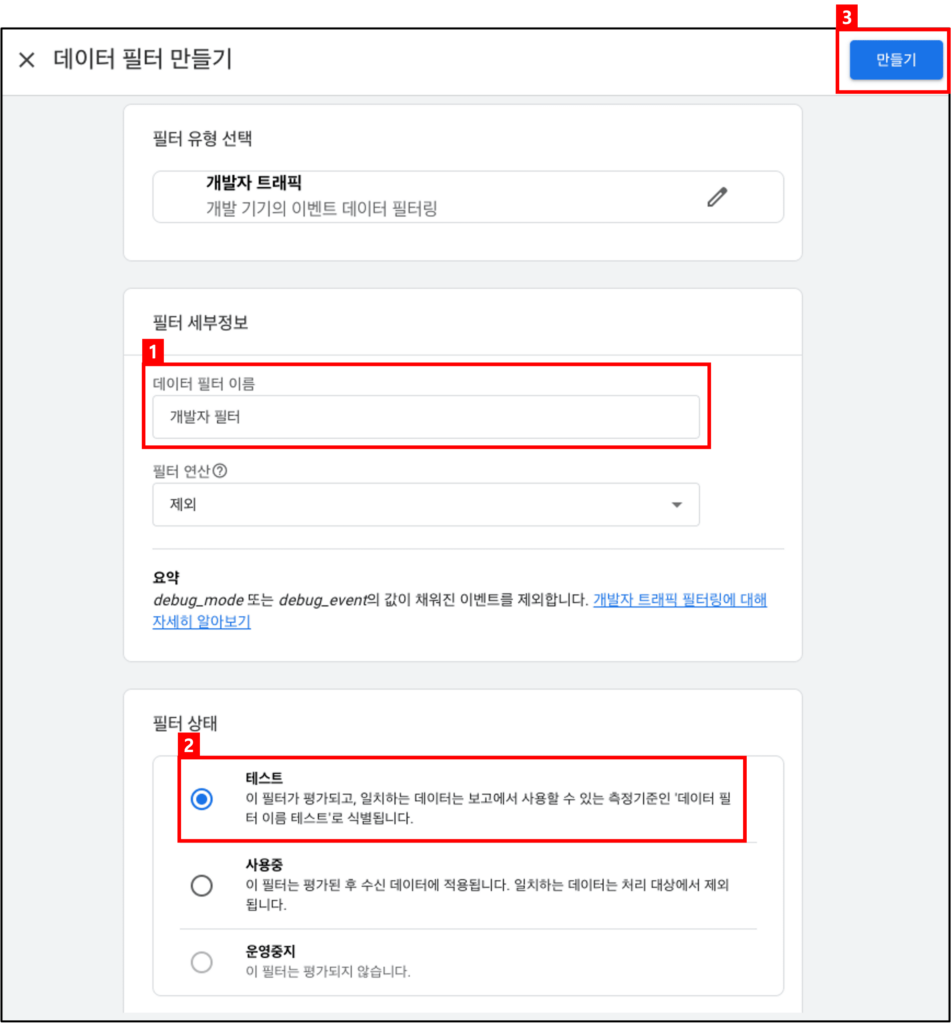Pick the 운영중지 radio button
This screenshot has width=951, height=1024.
pos(202,962)
